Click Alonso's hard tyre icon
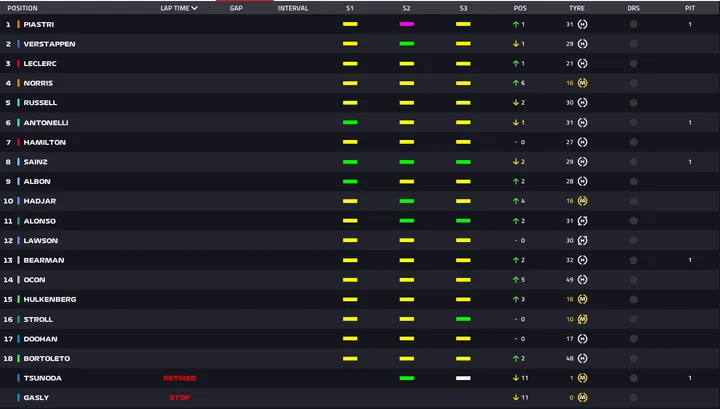The image size is (720, 409). (x=582, y=221)
